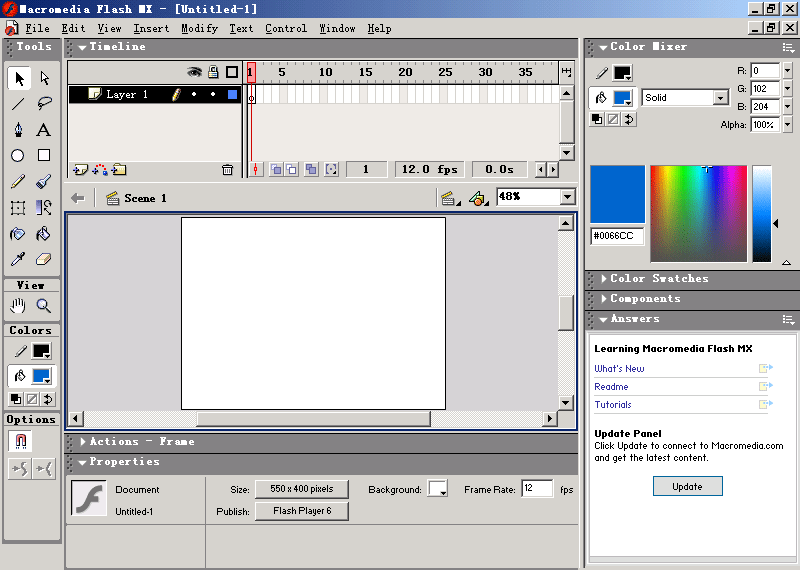This screenshot has width=800, height=570.
Task: Expand the Components panel
Action: pos(604,299)
